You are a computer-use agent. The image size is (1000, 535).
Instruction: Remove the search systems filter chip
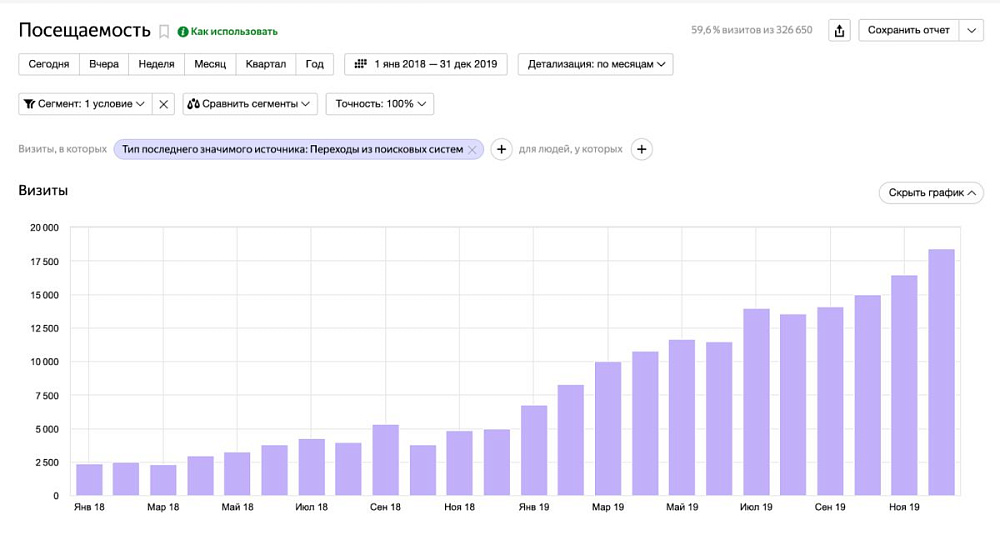tap(473, 150)
